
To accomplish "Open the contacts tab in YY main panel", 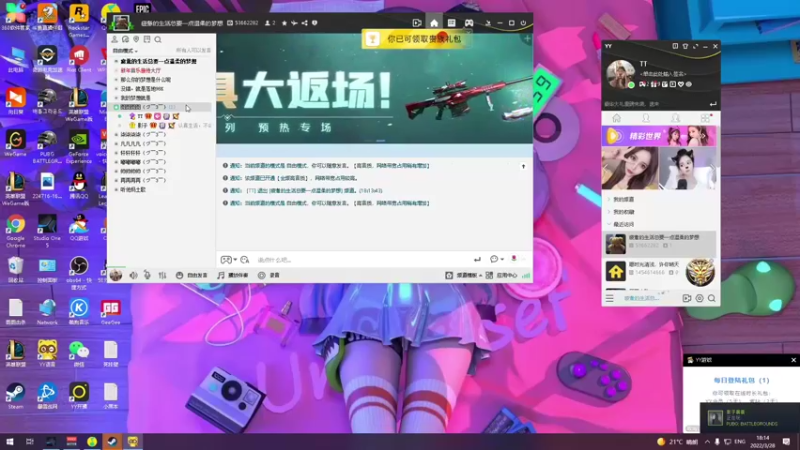I will pyautogui.click(x=646, y=118).
